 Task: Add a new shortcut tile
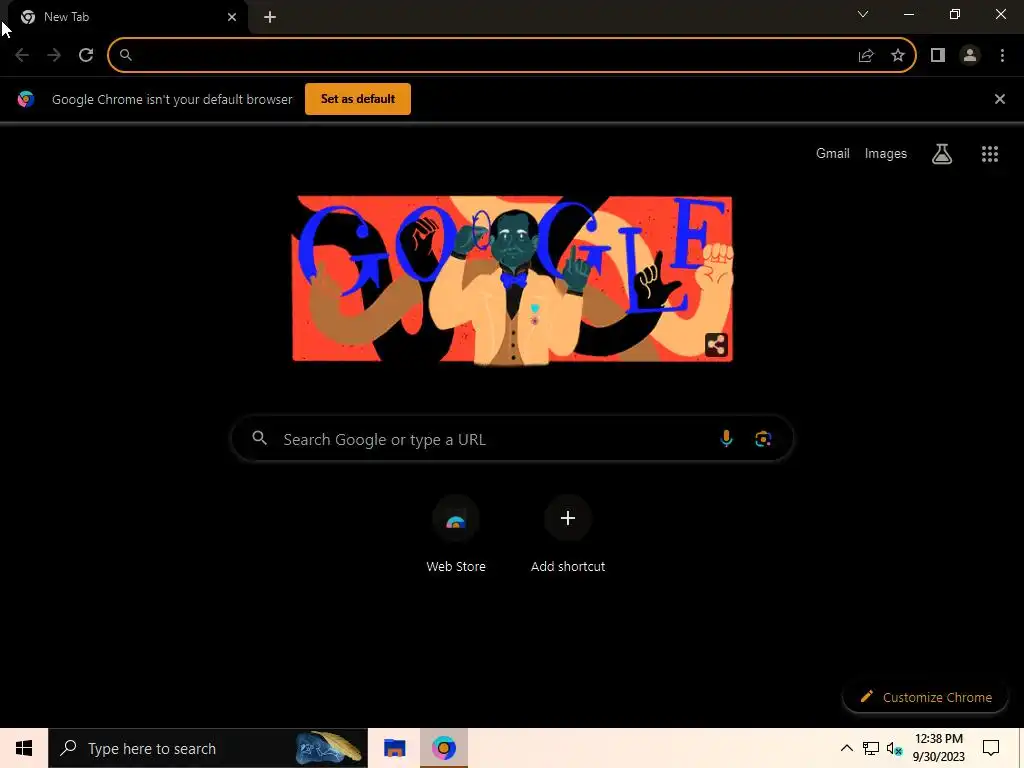point(568,534)
